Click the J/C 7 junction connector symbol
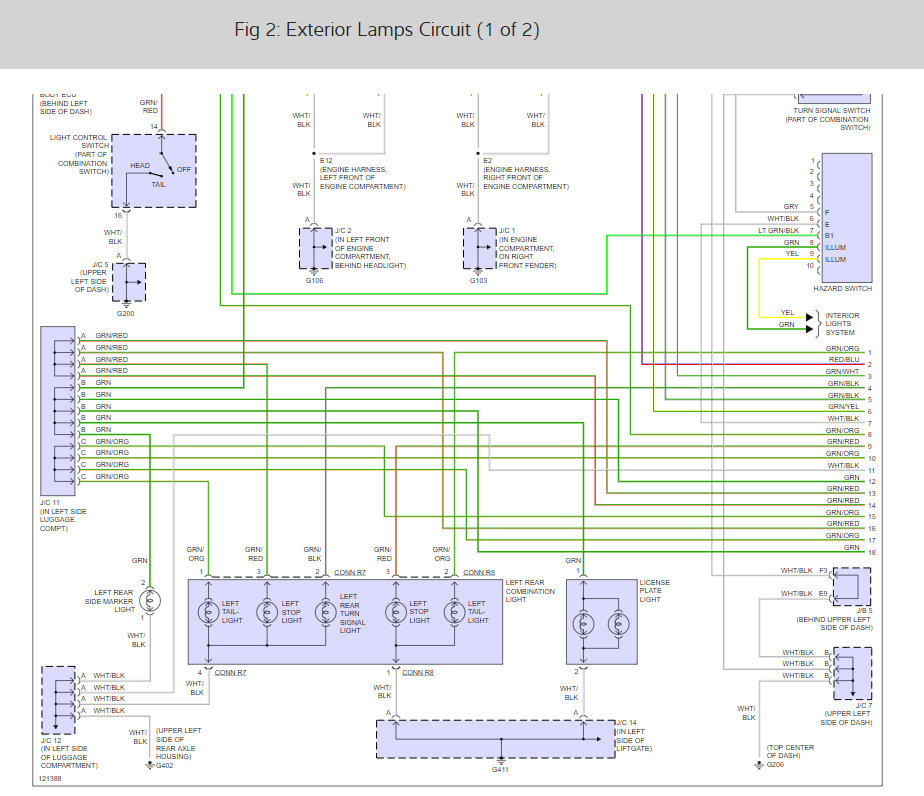 pos(852,673)
